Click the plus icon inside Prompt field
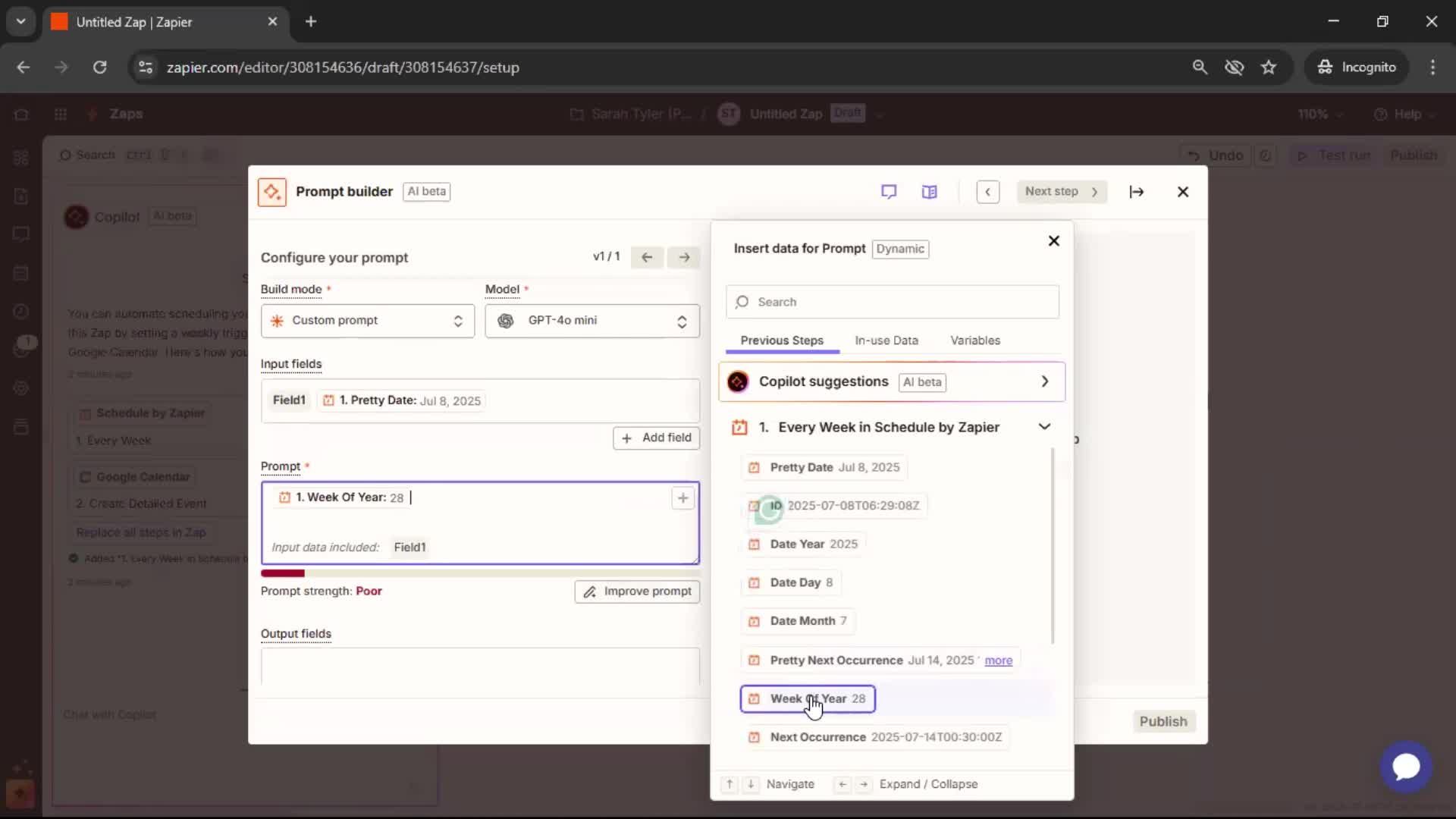Screen dimensions: 1456x819 point(682,498)
